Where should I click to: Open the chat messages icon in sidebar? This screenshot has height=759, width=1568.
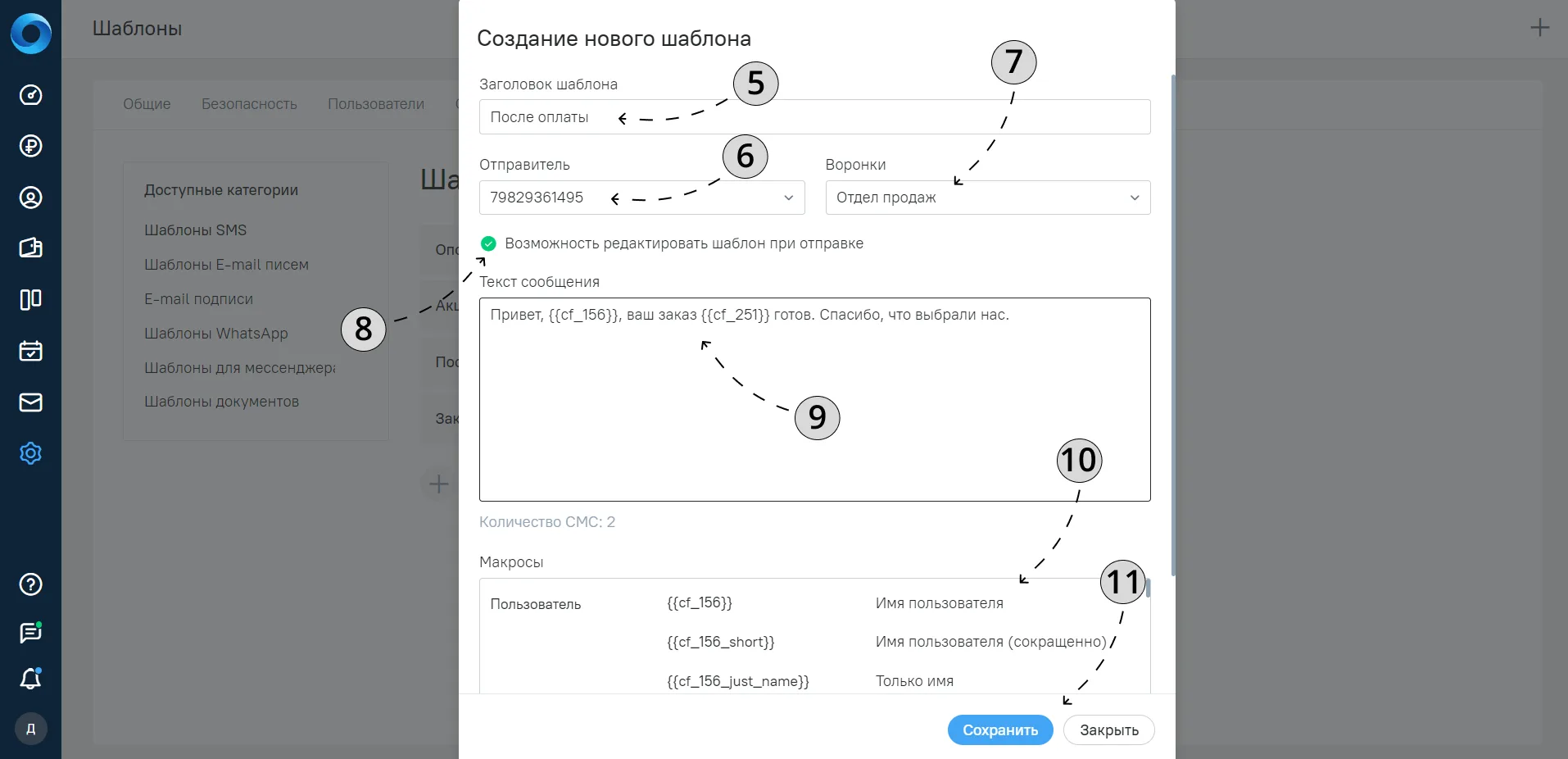(x=30, y=632)
